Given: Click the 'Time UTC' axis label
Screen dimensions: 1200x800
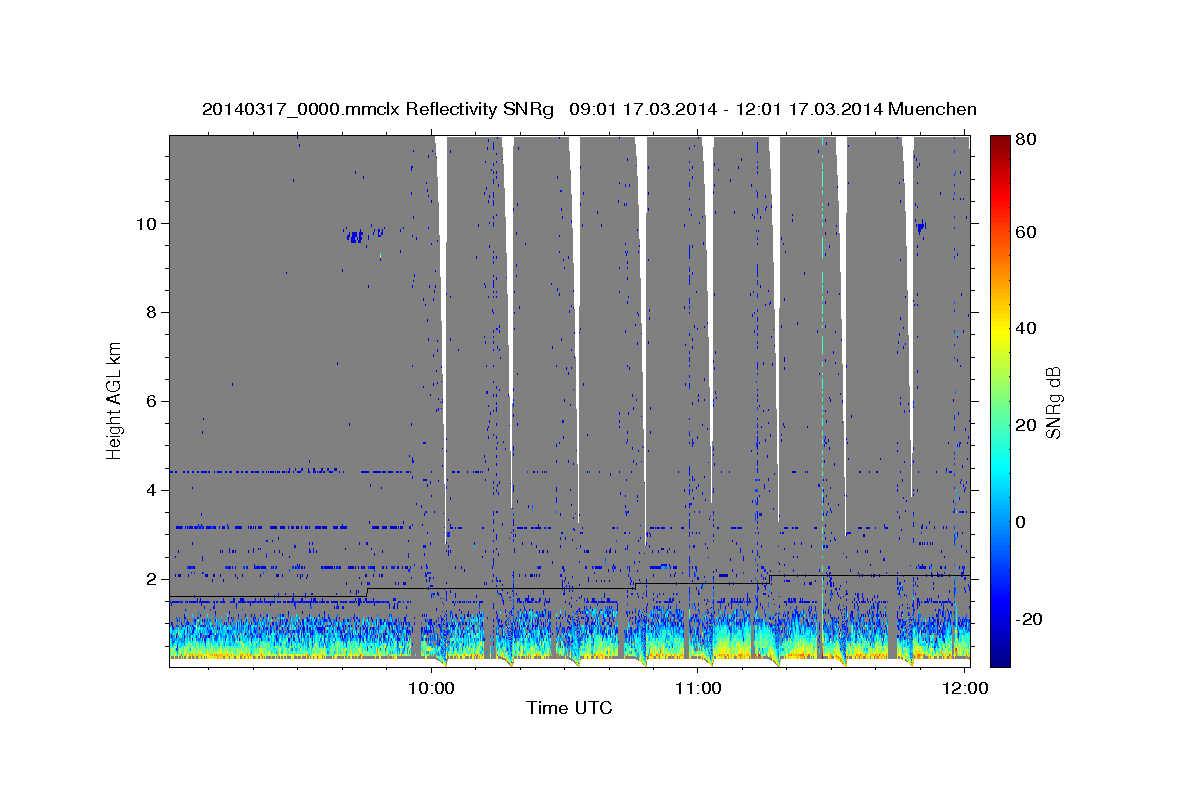Looking at the screenshot, I should [569, 708].
